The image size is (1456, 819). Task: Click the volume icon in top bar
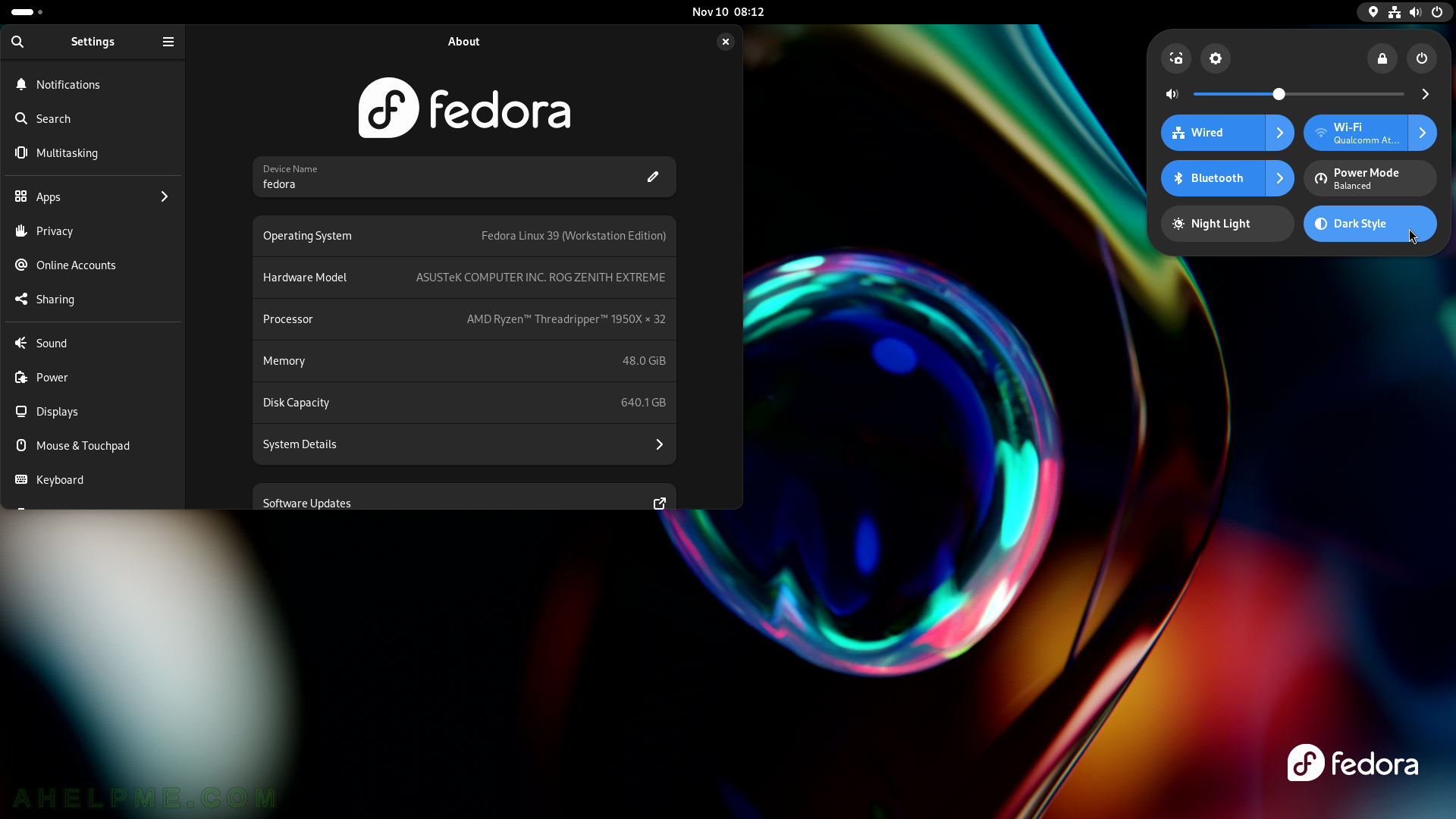1416,12
